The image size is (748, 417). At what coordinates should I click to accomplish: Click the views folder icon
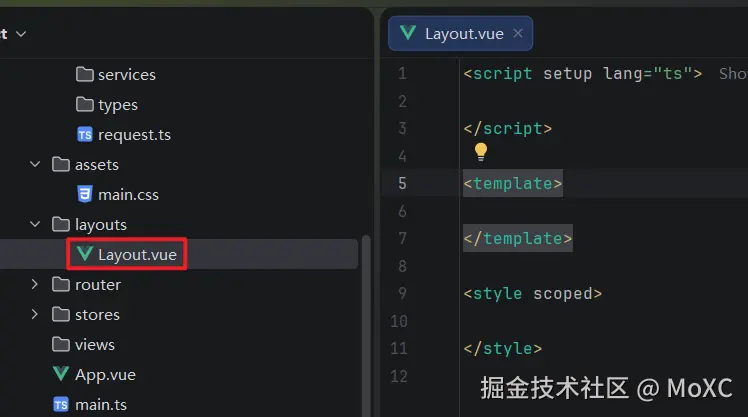[x=61, y=344]
